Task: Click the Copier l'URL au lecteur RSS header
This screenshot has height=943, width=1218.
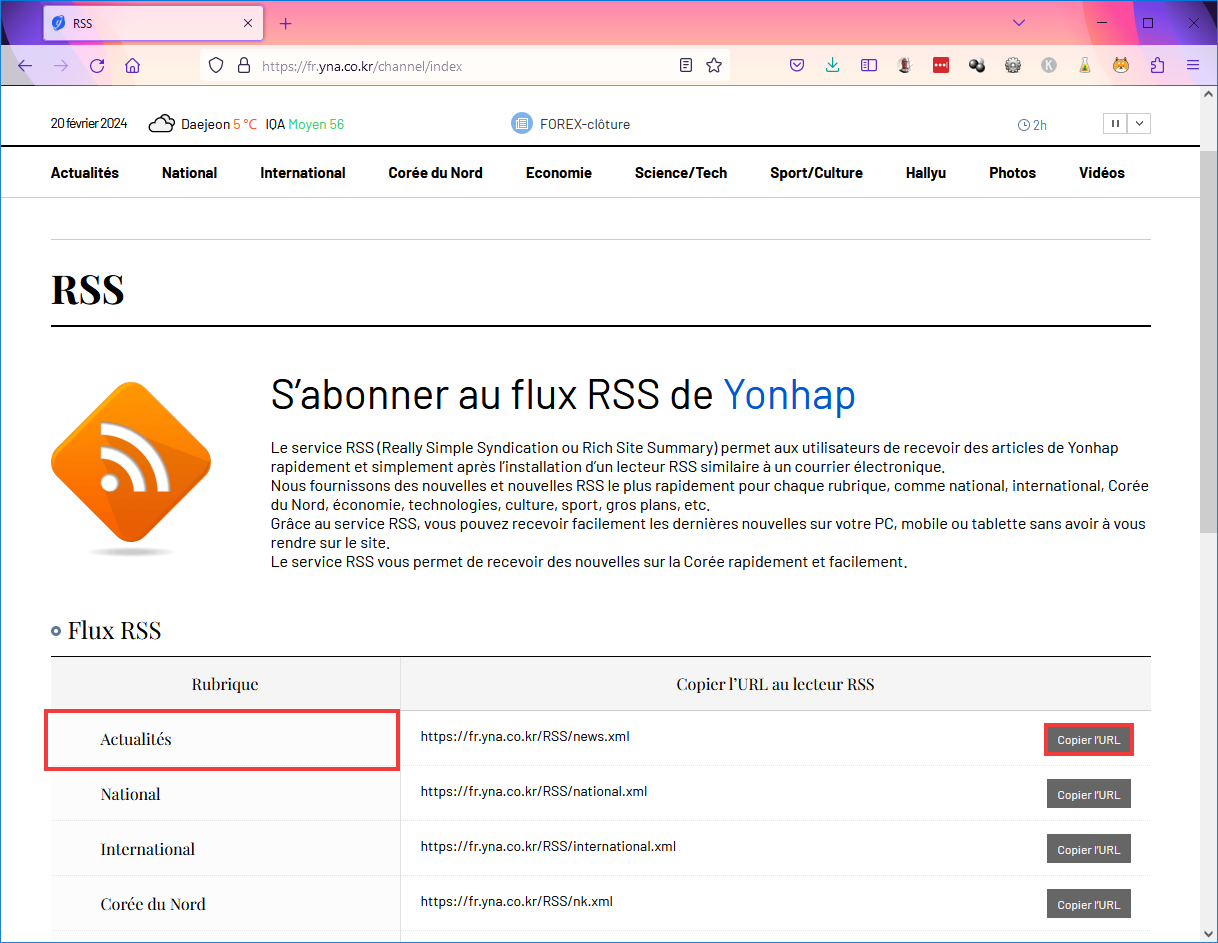Action: coord(775,684)
